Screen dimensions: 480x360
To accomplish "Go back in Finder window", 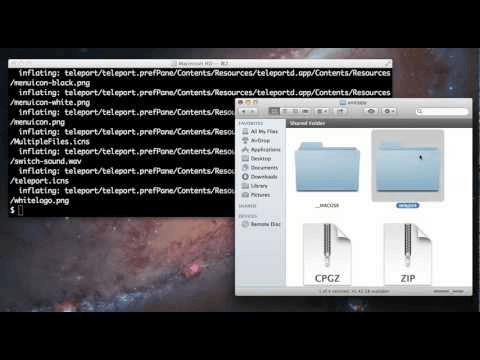I will 244,111.
